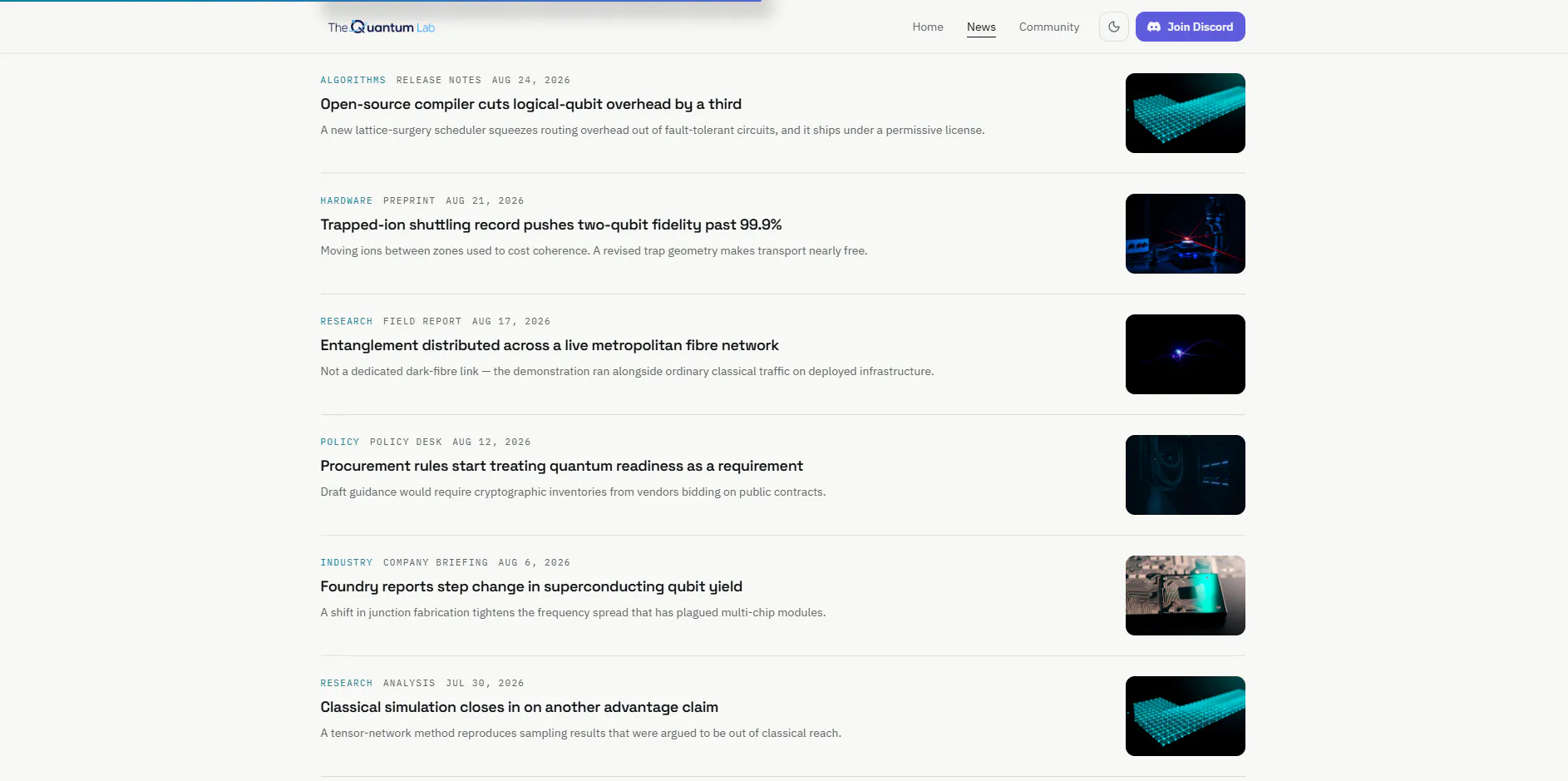The height and width of the screenshot is (781, 1568).
Task: Click the COMPANY BRIEFING label
Action: click(436, 563)
